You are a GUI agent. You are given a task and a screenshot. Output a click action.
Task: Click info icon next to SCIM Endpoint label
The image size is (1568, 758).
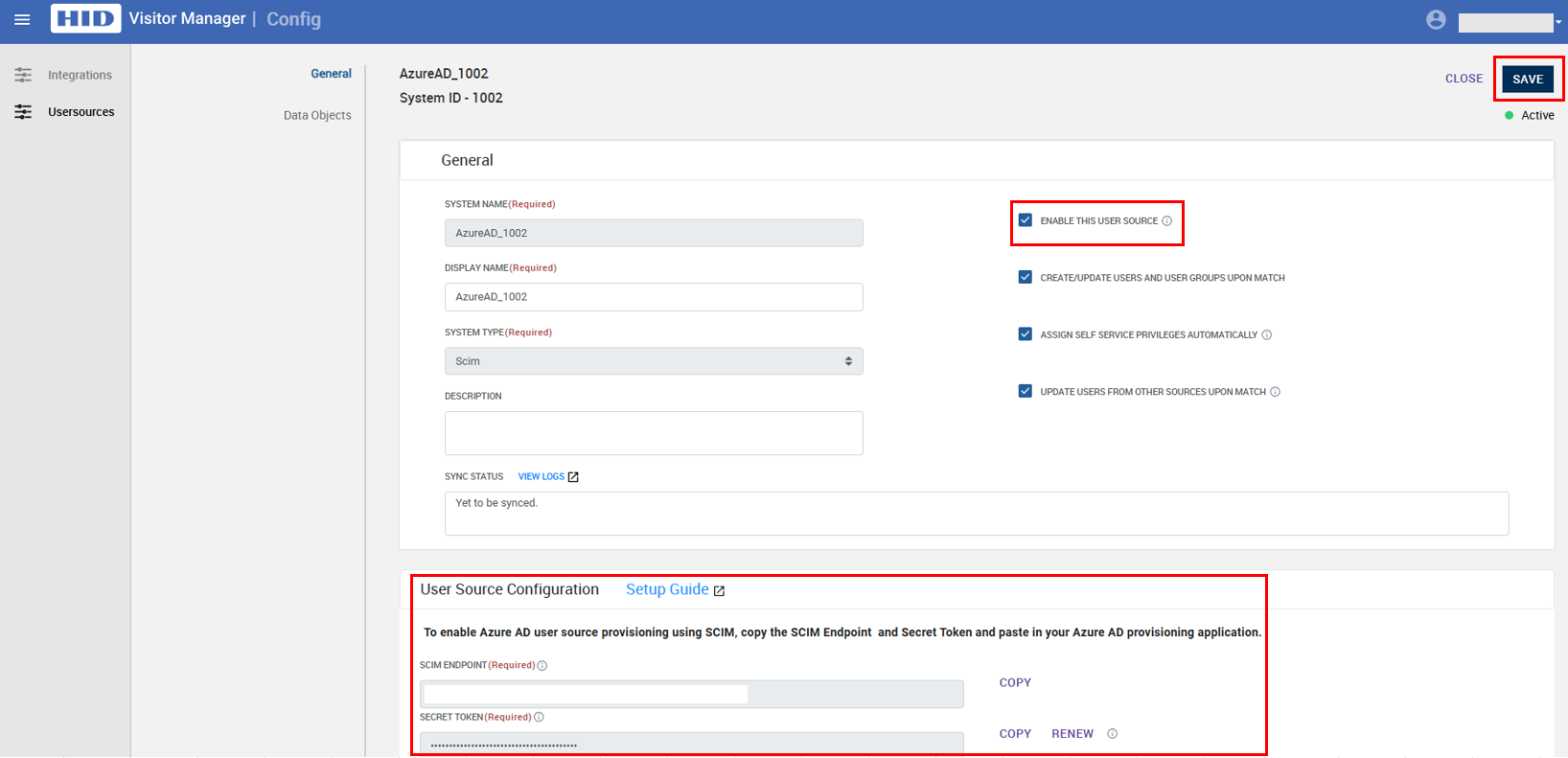[x=542, y=666]
